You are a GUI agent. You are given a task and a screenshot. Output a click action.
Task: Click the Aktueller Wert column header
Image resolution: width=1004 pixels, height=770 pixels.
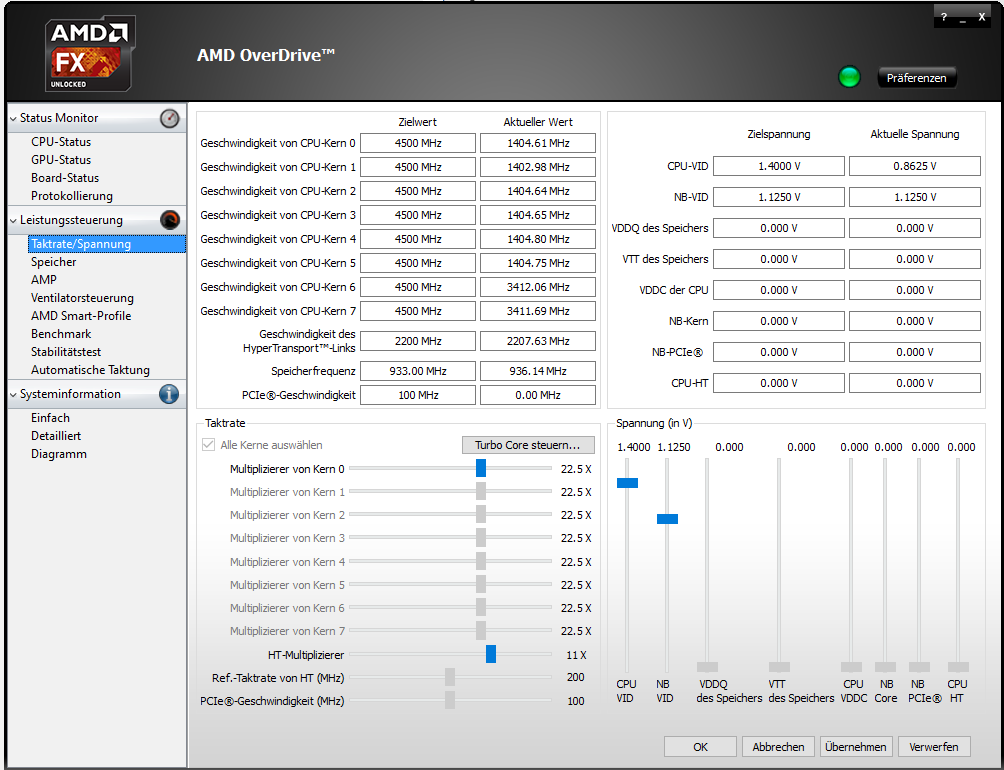pos(538,122)
